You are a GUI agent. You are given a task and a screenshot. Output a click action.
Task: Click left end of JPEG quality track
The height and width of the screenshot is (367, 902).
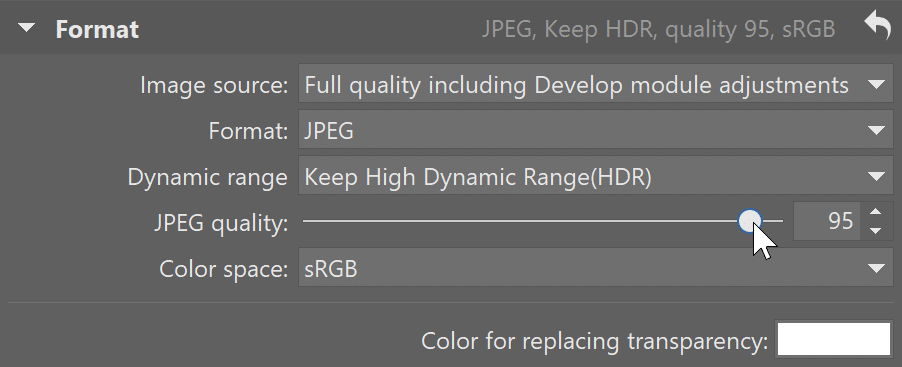[306, 221]
